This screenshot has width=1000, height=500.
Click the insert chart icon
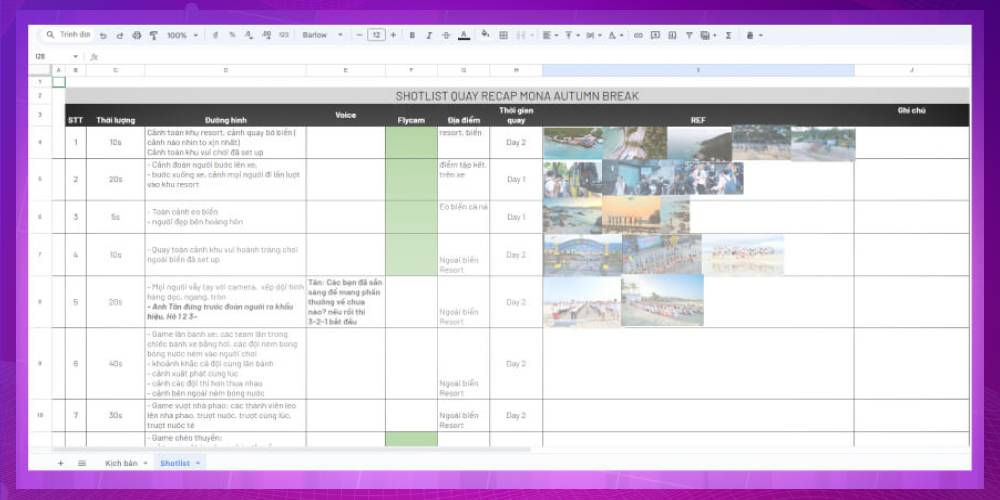(672, 35)
